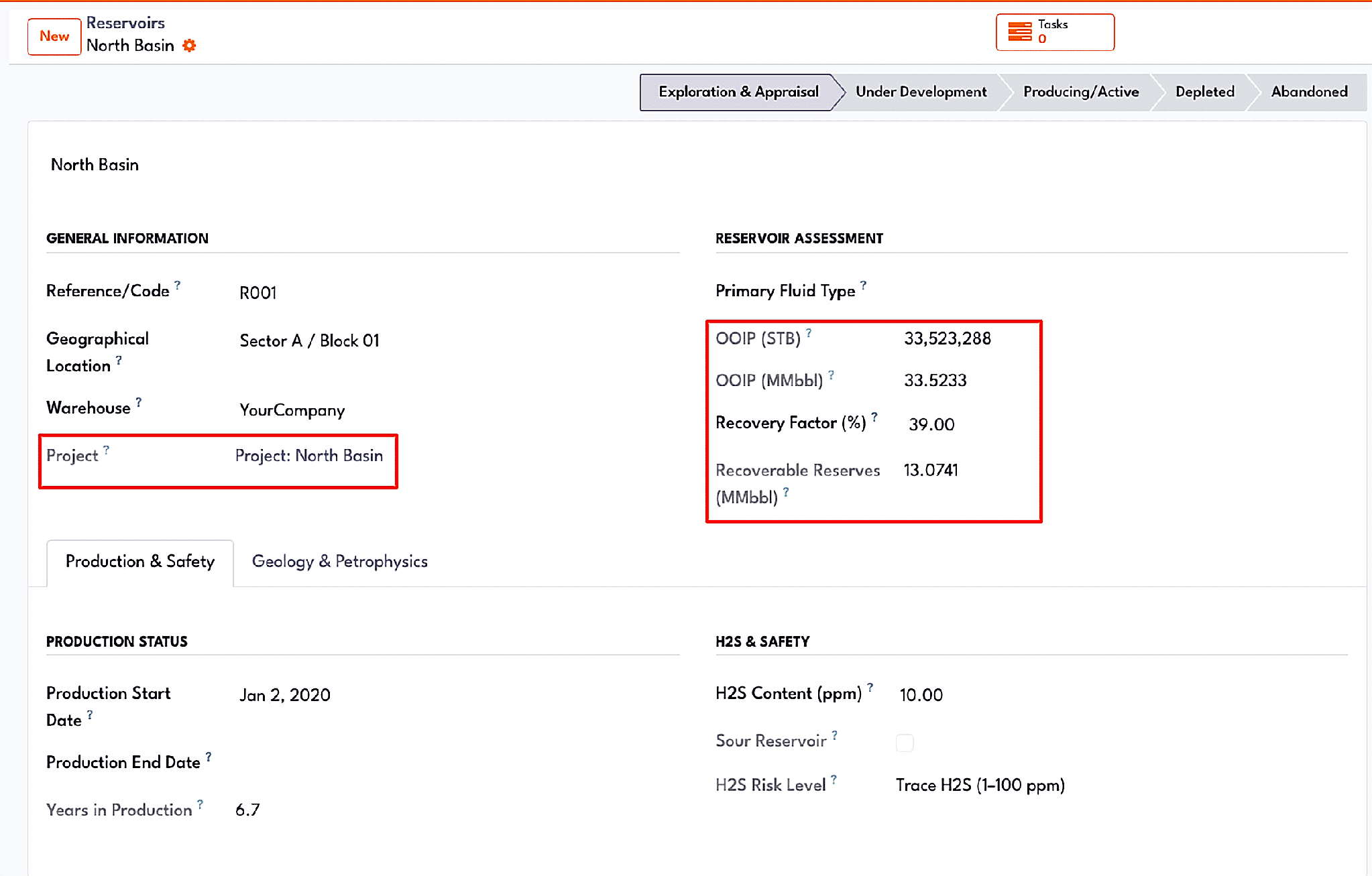Screen dimensions: 1372x876
Task: Show help tooltip for Project label
Action: (x=106, y=450)
